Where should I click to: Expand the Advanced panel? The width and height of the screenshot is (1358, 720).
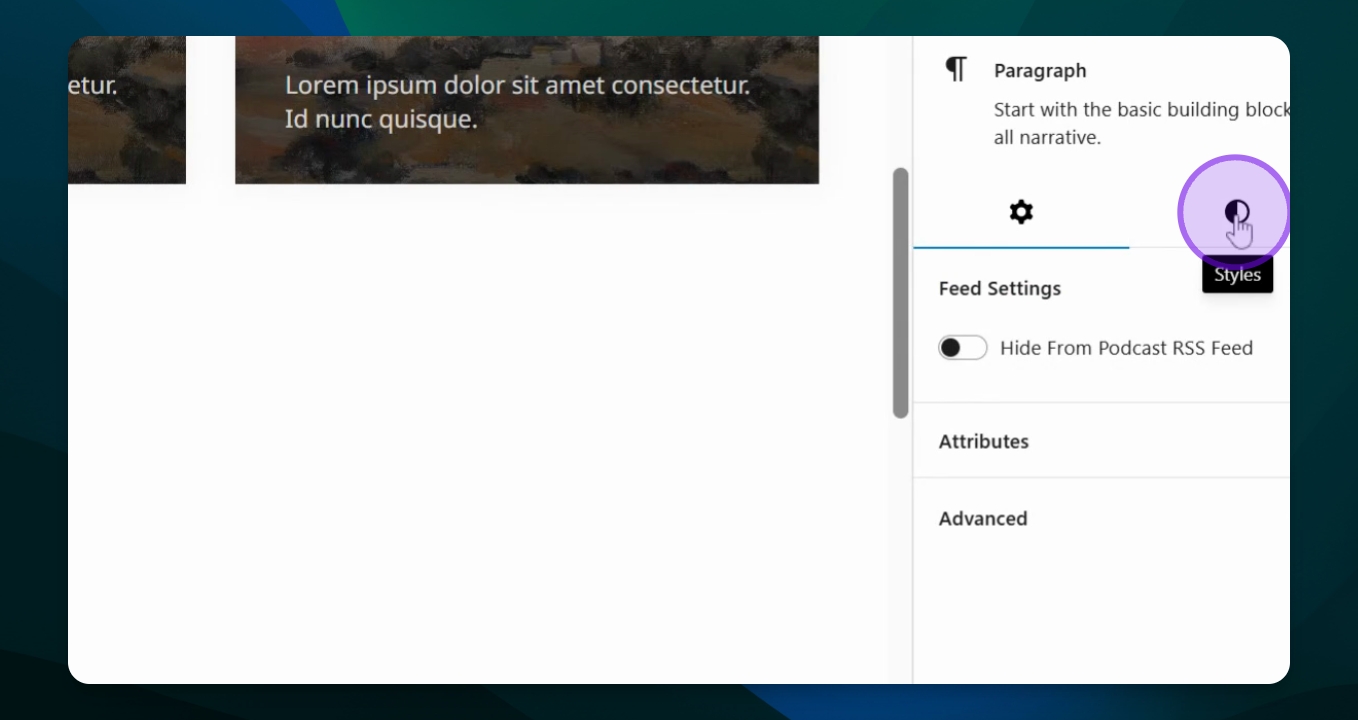click(x=1101, y=518)
